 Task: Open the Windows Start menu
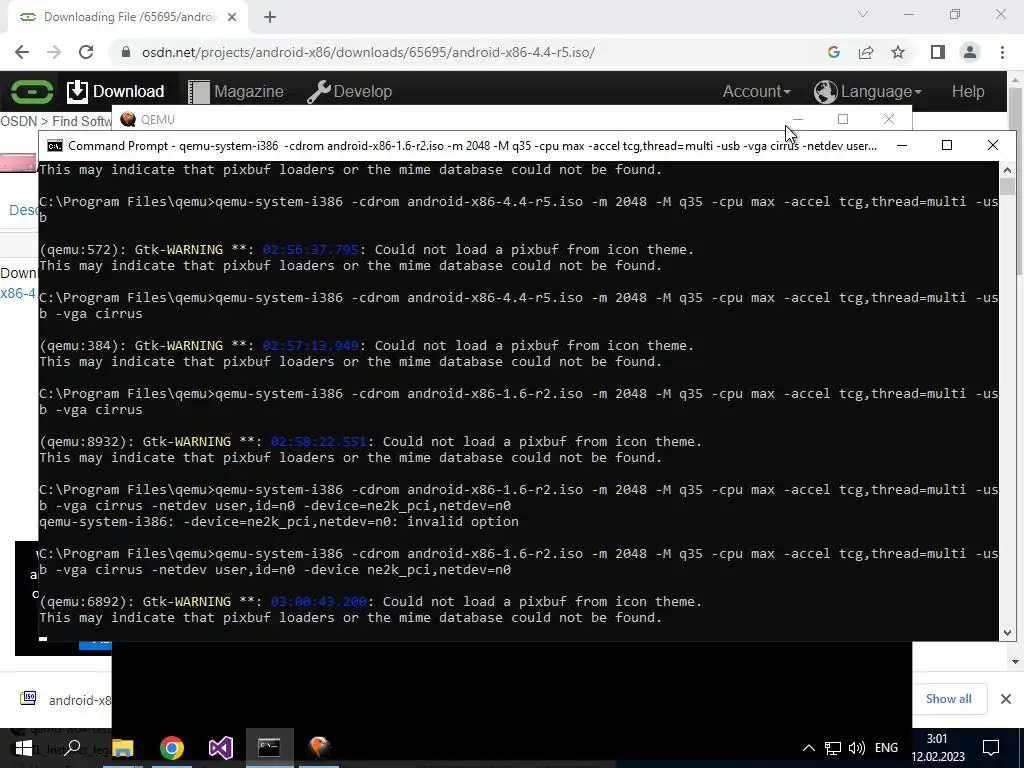tap(24, 748)
